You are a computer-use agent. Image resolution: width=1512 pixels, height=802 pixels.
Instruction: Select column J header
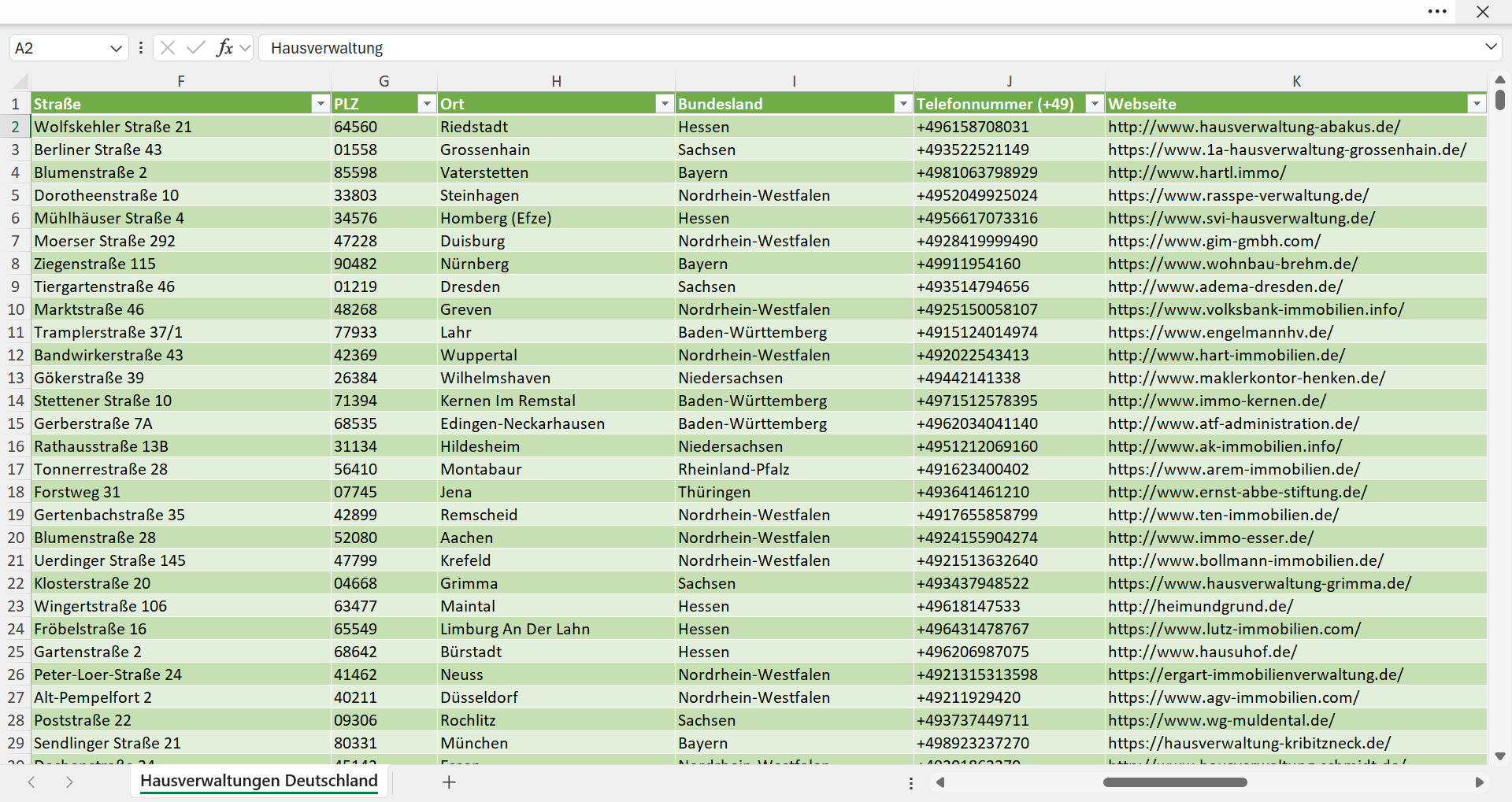click(x=1010, y=81)
